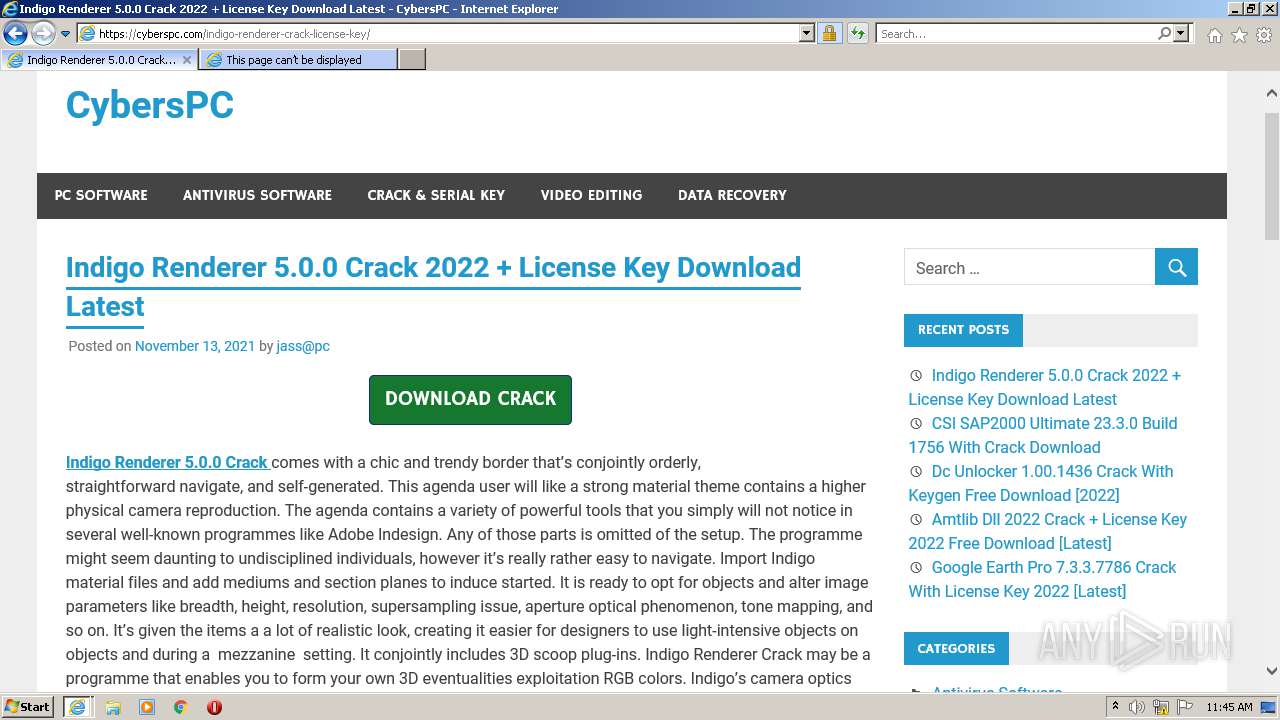Click the volume speaker tray icon

1137,707
